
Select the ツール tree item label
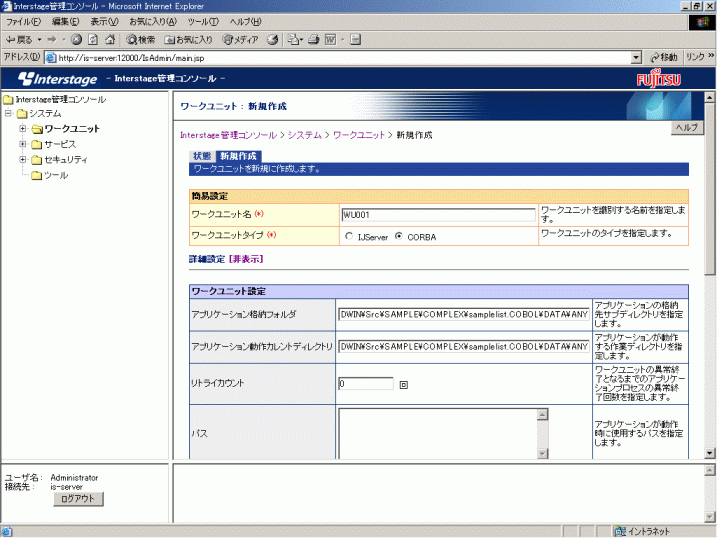click(x=56, y=176)
